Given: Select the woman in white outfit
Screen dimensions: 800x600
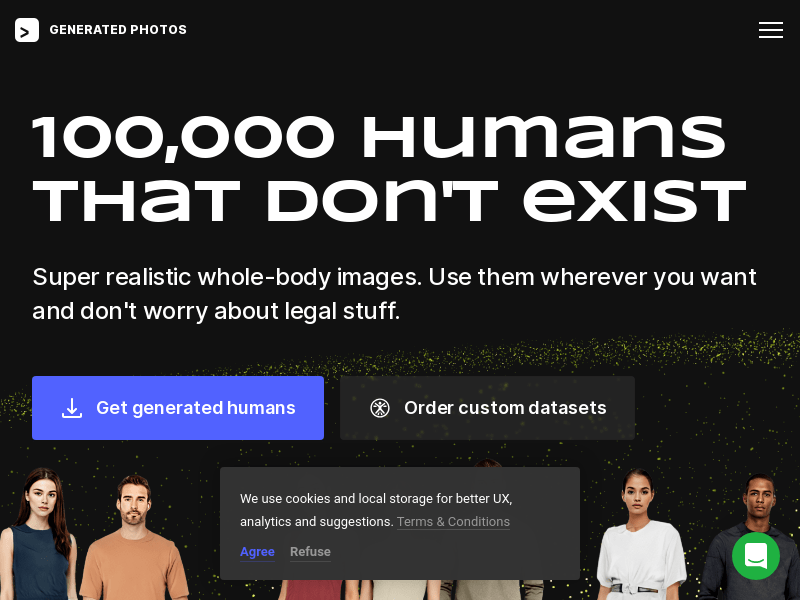Looking at the screenshot, I should pos(641,535).
